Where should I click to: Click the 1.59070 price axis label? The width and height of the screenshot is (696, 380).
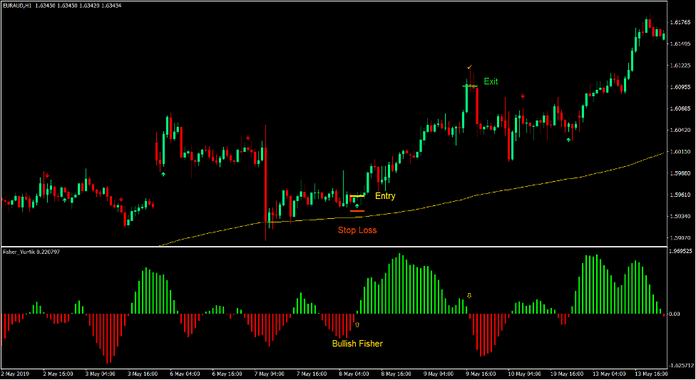point(680,238)
